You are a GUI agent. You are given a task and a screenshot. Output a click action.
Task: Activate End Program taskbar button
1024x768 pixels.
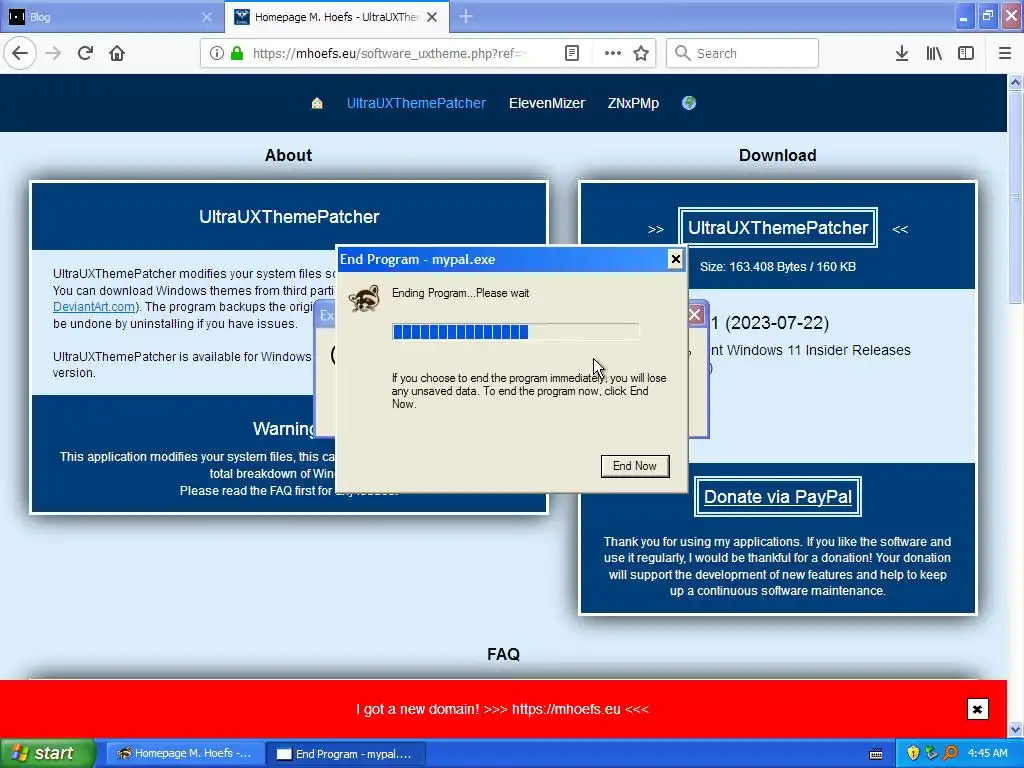coord(346,754)
